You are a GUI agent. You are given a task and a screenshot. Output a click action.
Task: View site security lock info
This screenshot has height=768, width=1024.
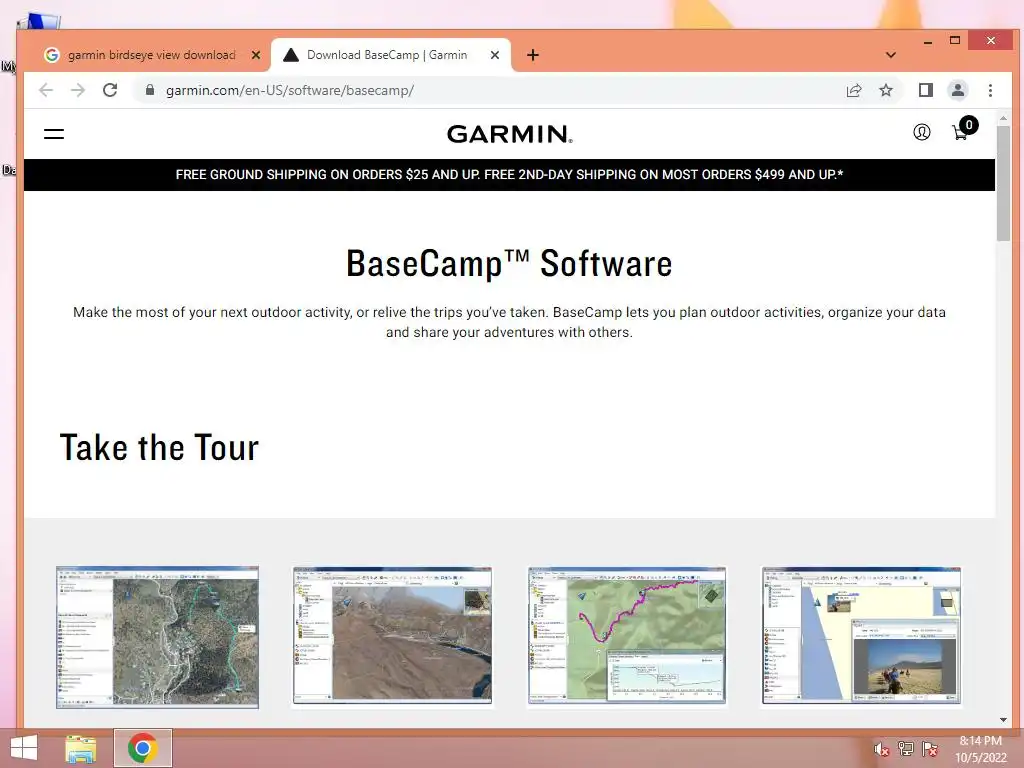tap(150, 90)
